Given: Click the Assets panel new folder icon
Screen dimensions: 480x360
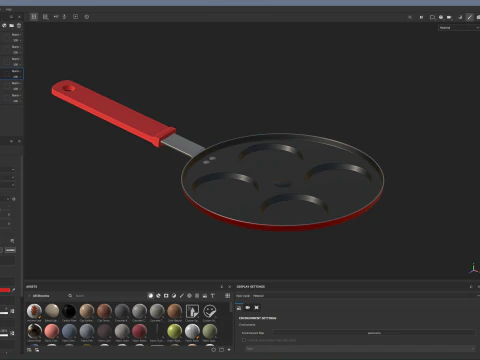Looking at the screenshot, I should coord(221,350).
